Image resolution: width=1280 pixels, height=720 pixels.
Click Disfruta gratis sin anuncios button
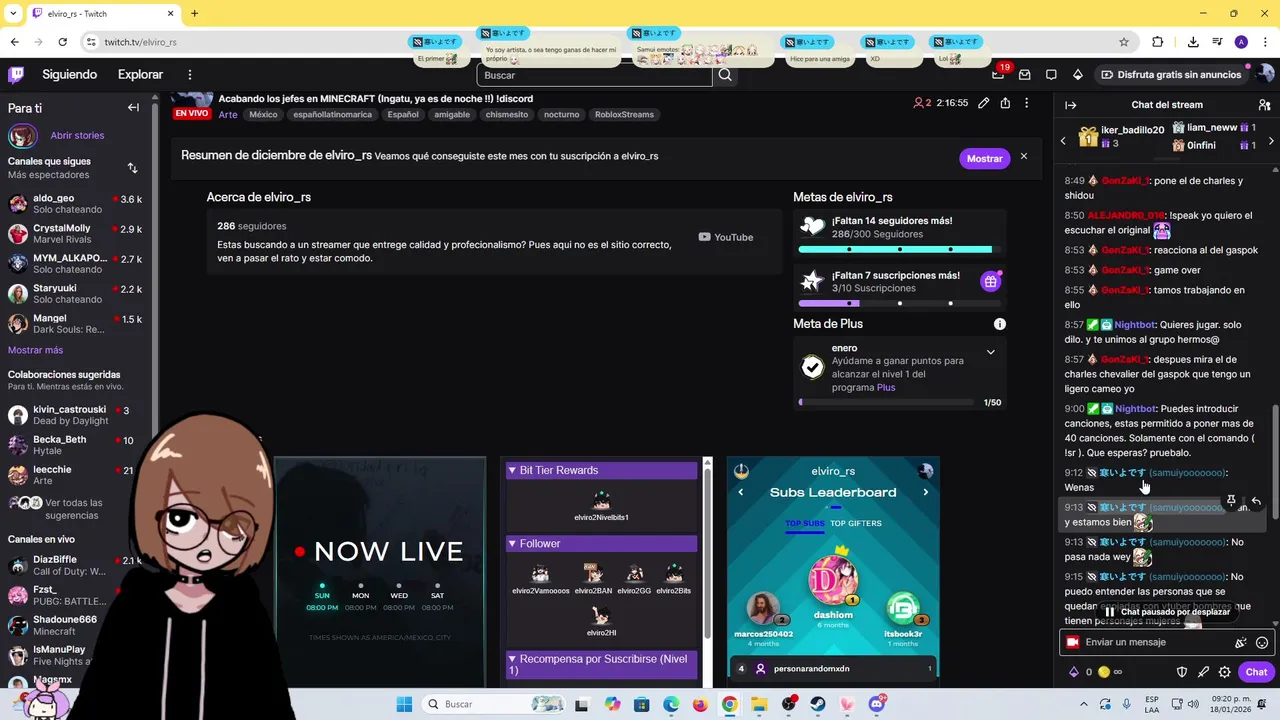[x=1171, y=75]
